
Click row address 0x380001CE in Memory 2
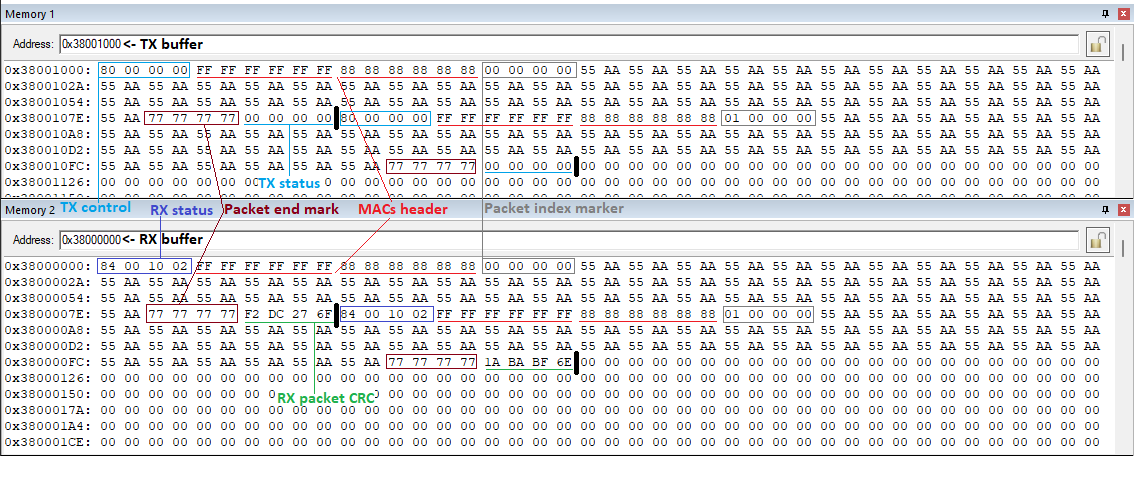pos(47,442)
